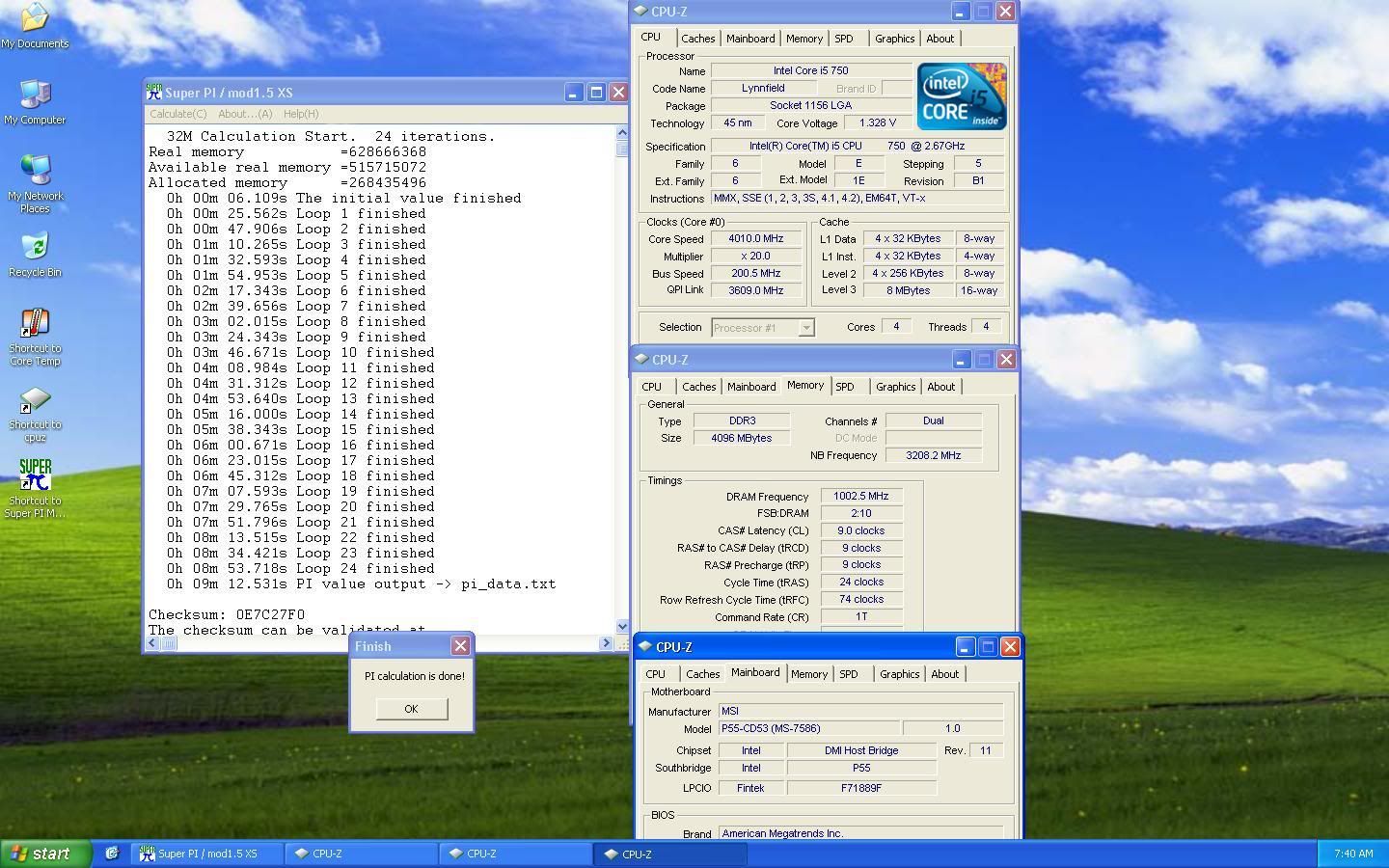The height and width of the screenshot is (868, 1389).
Task: Click the memory size value 4096 MBytes
Action: [742, 438]
